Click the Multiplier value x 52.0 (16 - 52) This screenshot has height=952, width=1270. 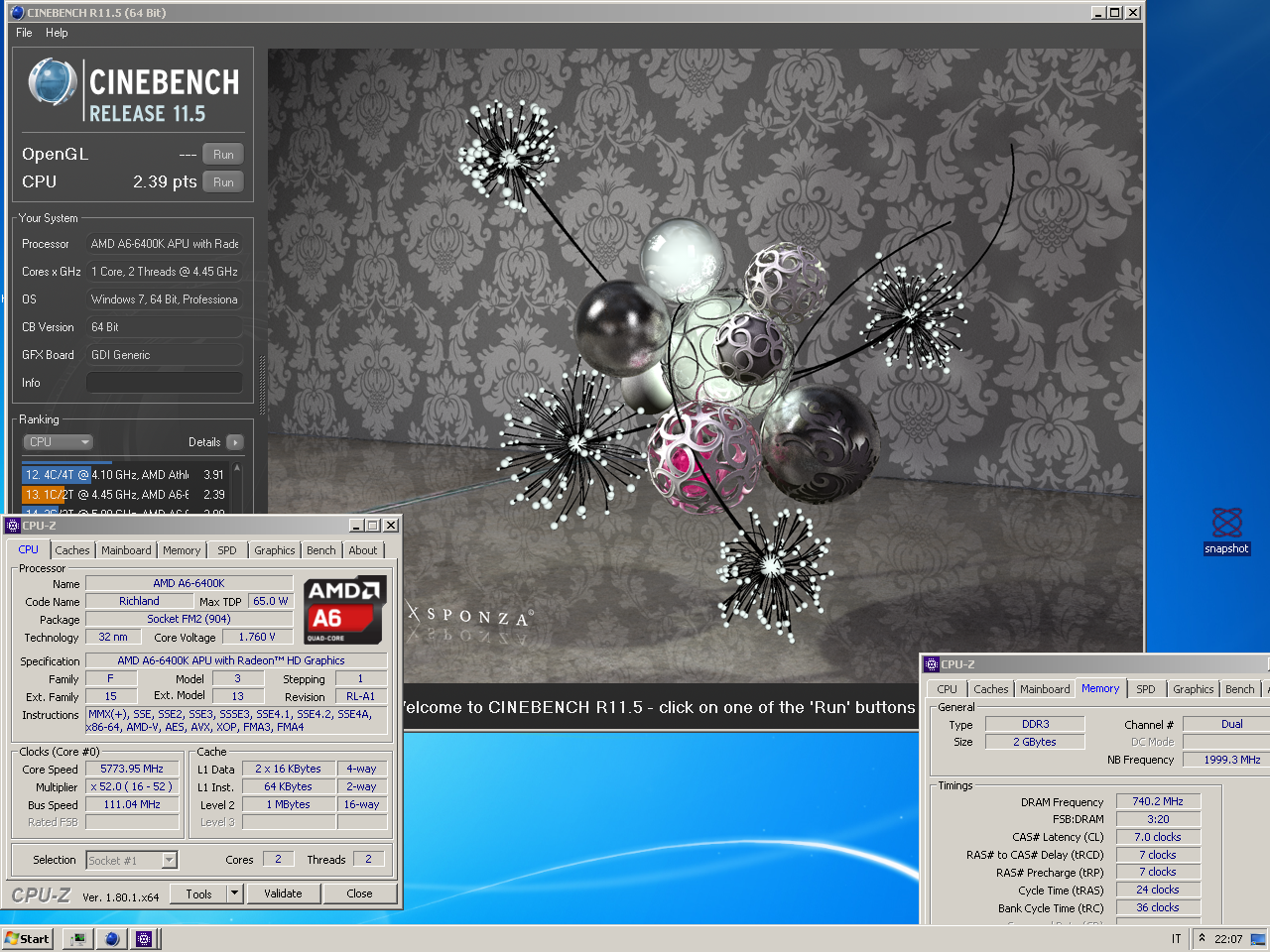point(132,786)
